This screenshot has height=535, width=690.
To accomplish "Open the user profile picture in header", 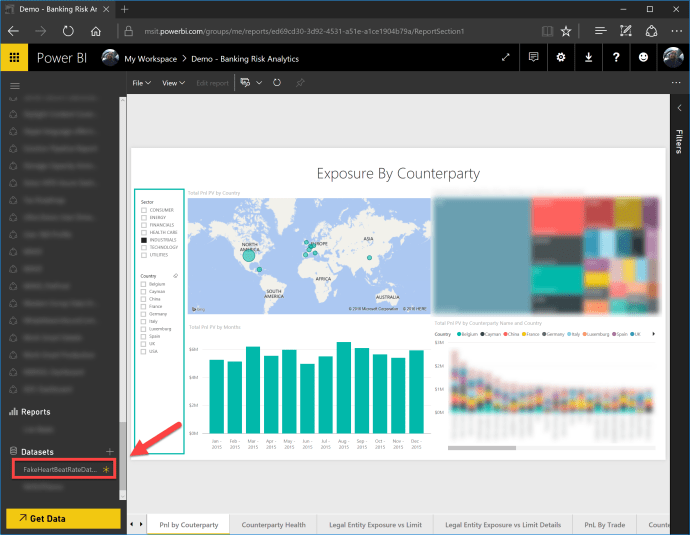I will 673,57.
